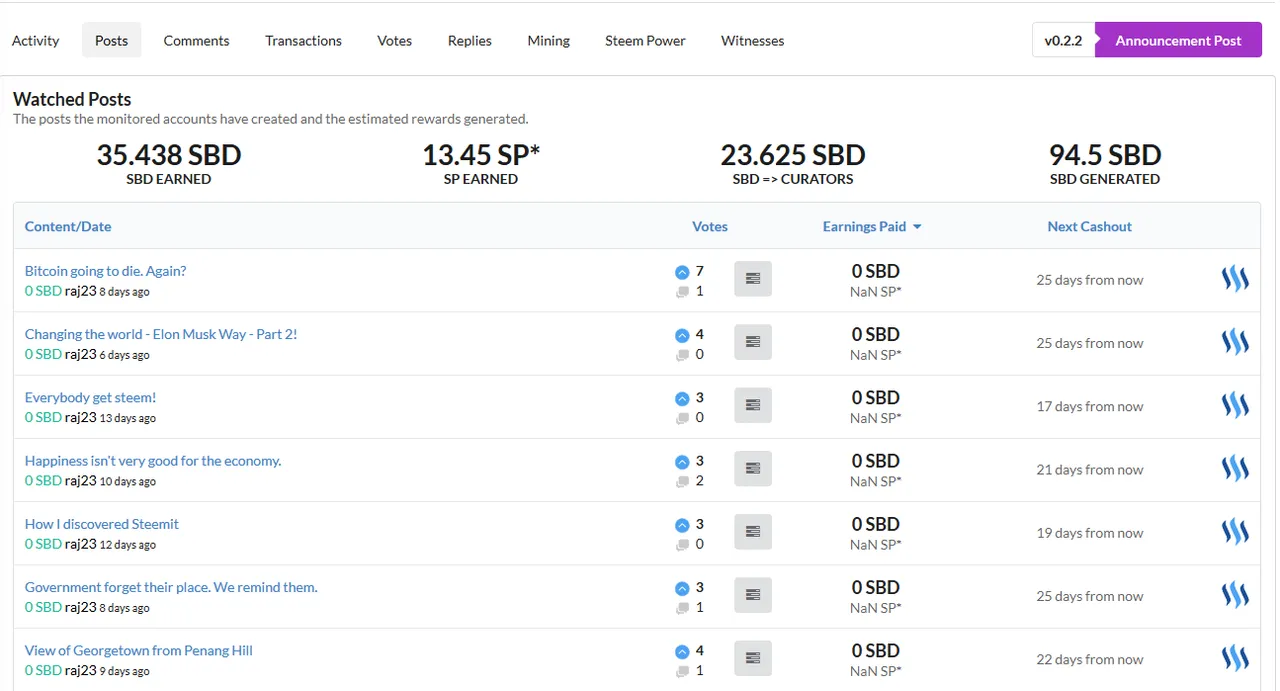Click the v0.2.2 version label
The image size is (1280, 691).
tap(1063, 40)
